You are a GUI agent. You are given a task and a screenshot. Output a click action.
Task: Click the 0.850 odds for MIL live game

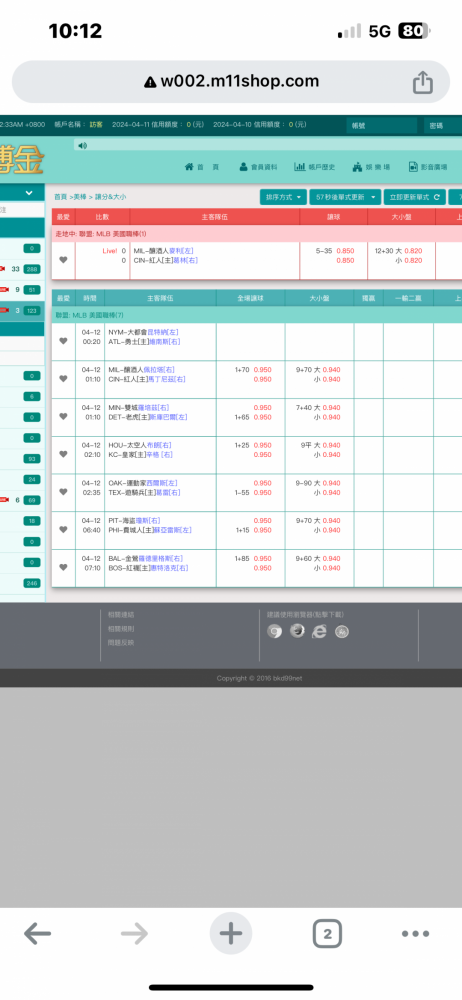click(x=345, y=251)
